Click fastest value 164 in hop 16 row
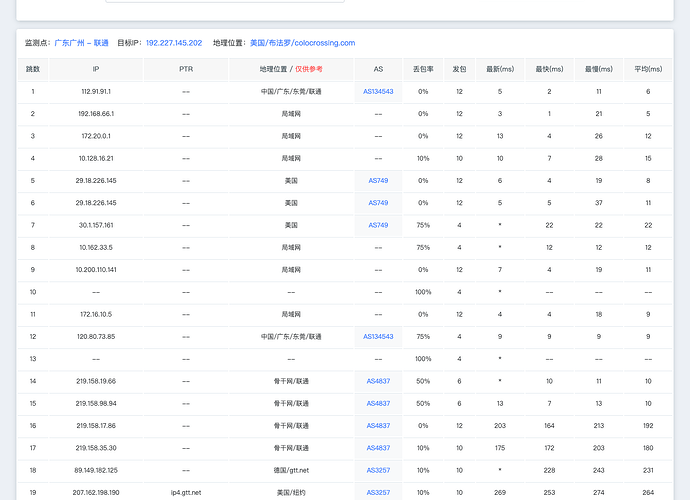Viewport: 690px width, 500px height. (x=549, y=426)
